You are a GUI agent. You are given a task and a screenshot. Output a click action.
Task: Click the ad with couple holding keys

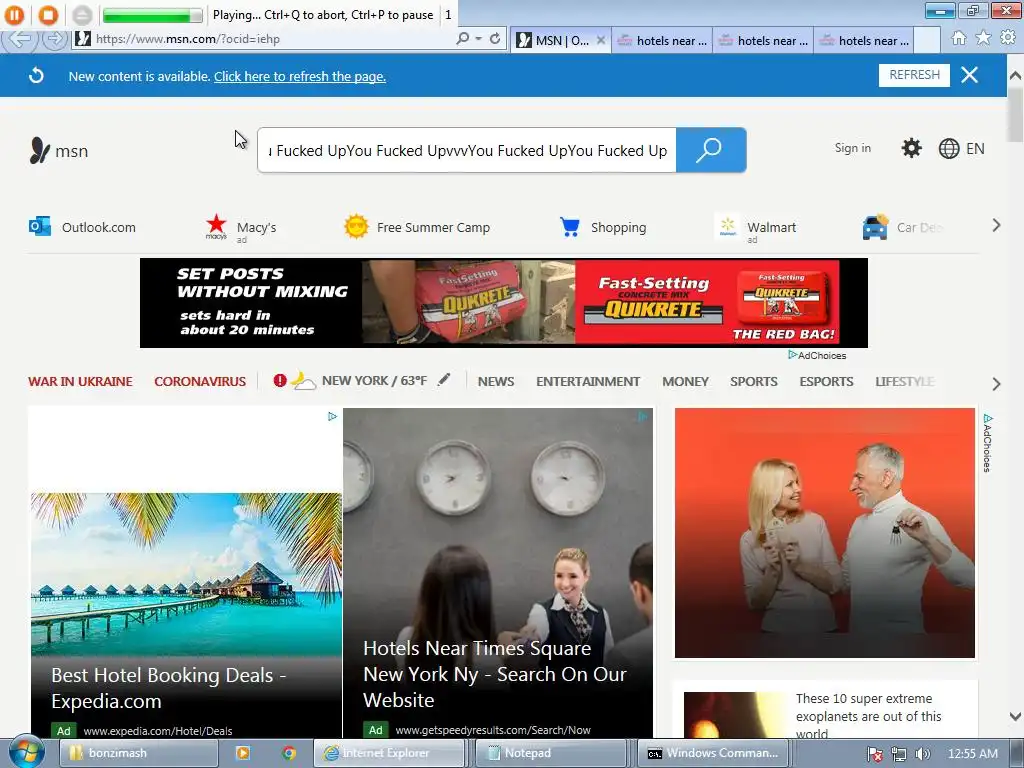[x=825, y=533]
